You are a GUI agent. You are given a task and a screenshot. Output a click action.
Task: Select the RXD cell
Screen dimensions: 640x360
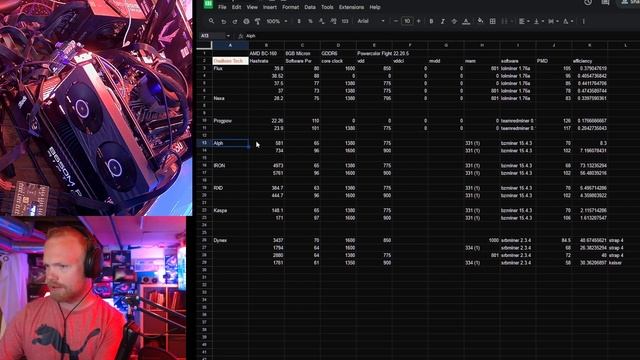(230, 188)
